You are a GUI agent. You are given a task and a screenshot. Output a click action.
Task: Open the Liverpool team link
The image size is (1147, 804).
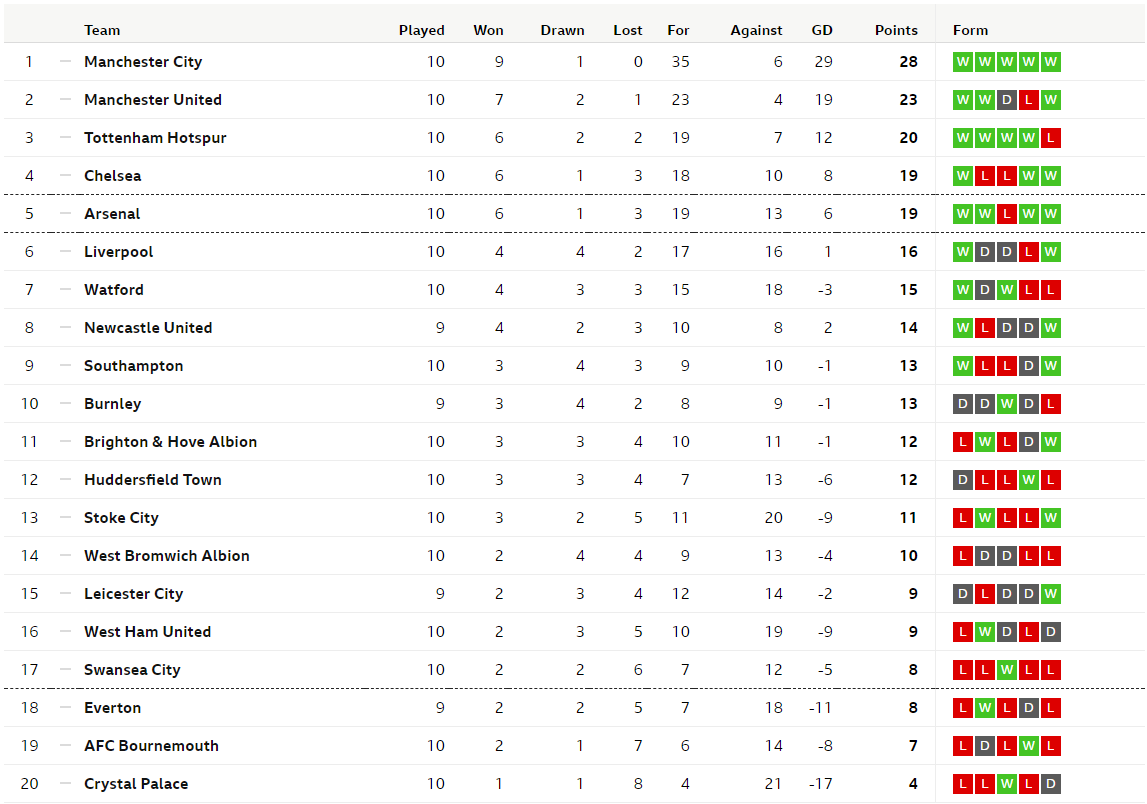click(119, 252)
